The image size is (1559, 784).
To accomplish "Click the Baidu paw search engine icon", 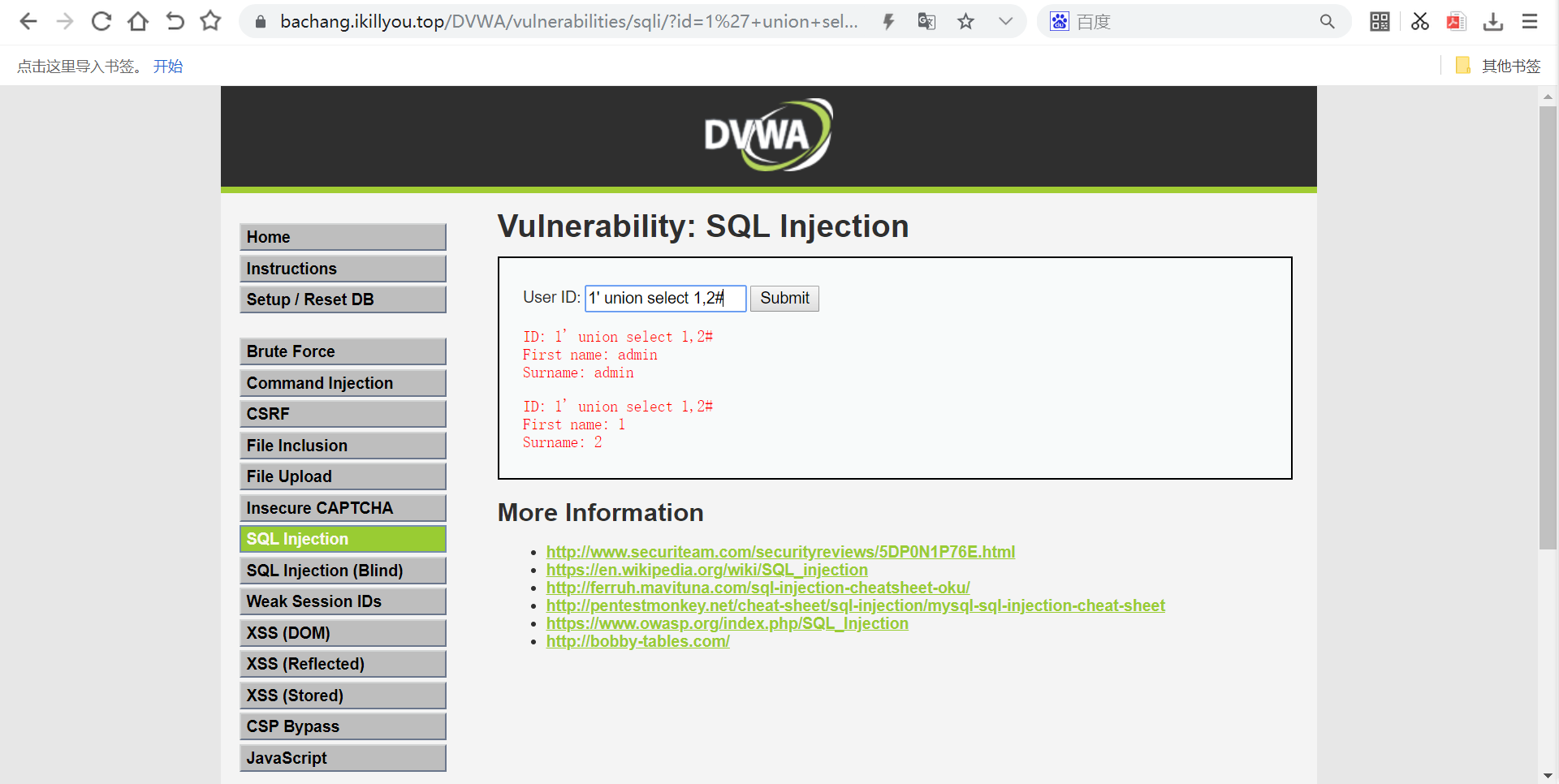I will point(1060,22).
